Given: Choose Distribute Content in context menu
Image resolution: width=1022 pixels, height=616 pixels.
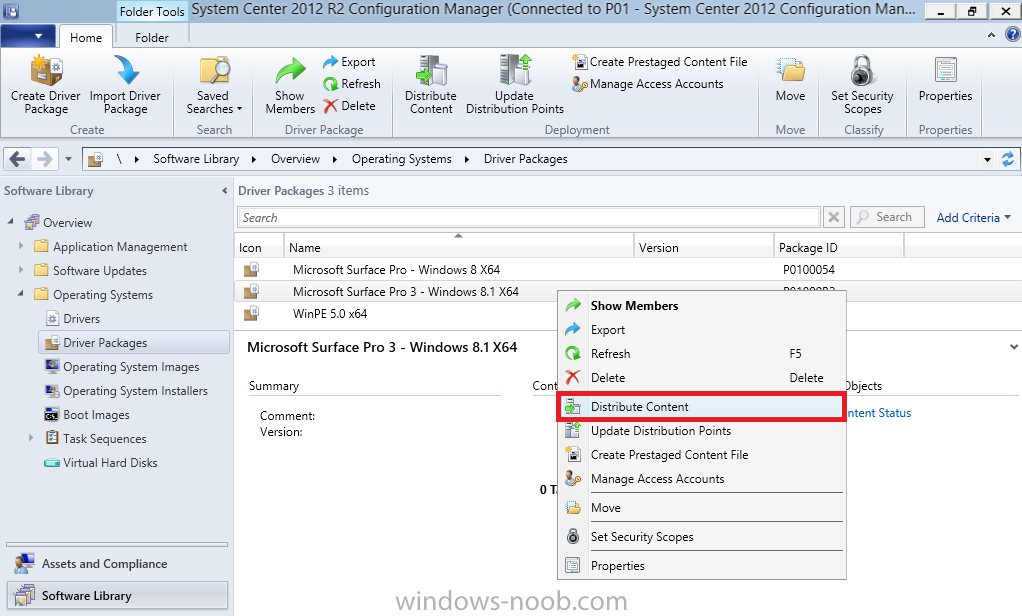Looking at the screenshot, I should click(x=701, y=407).
